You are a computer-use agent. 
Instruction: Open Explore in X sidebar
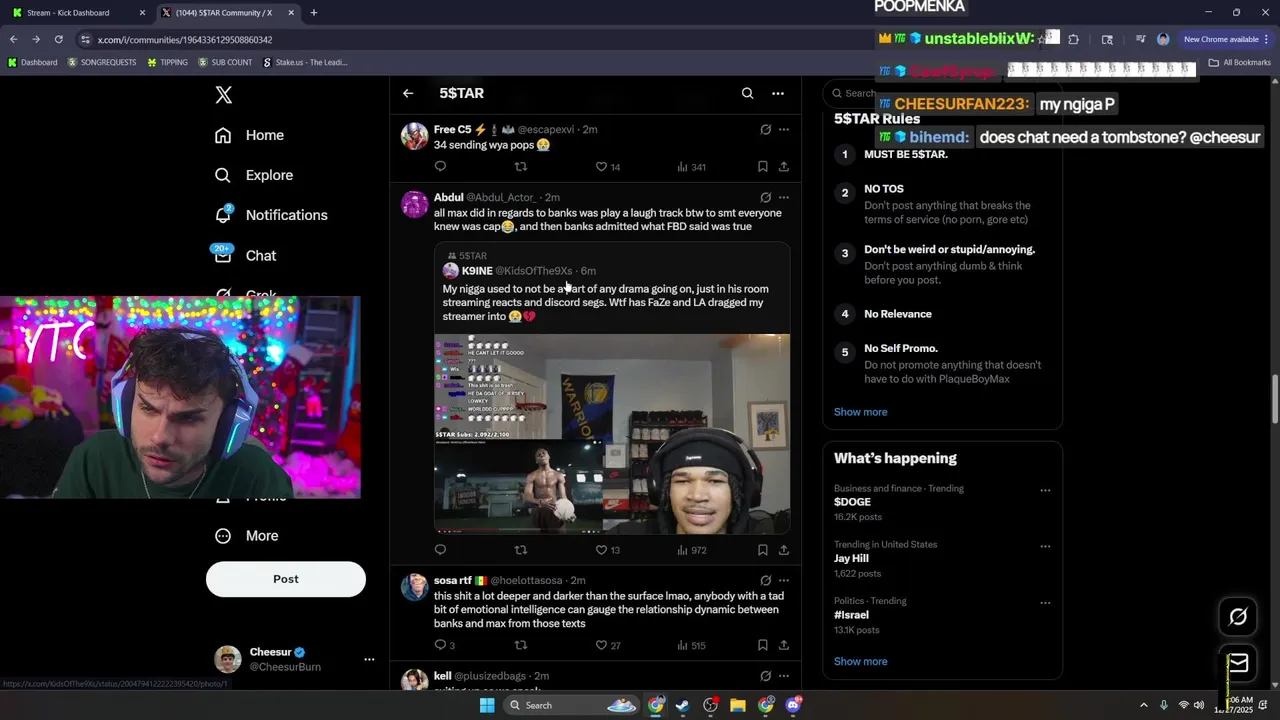(x=254, y=175)
